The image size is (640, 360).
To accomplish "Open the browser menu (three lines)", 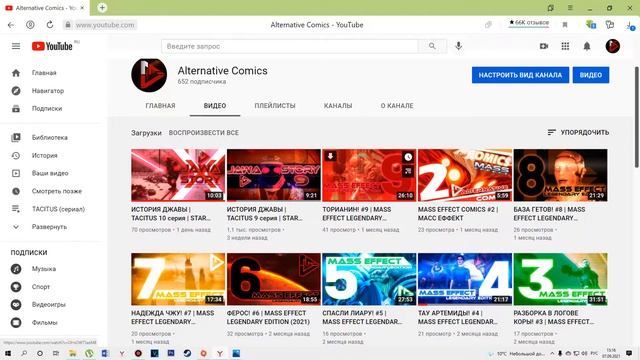I will (570, 8).
